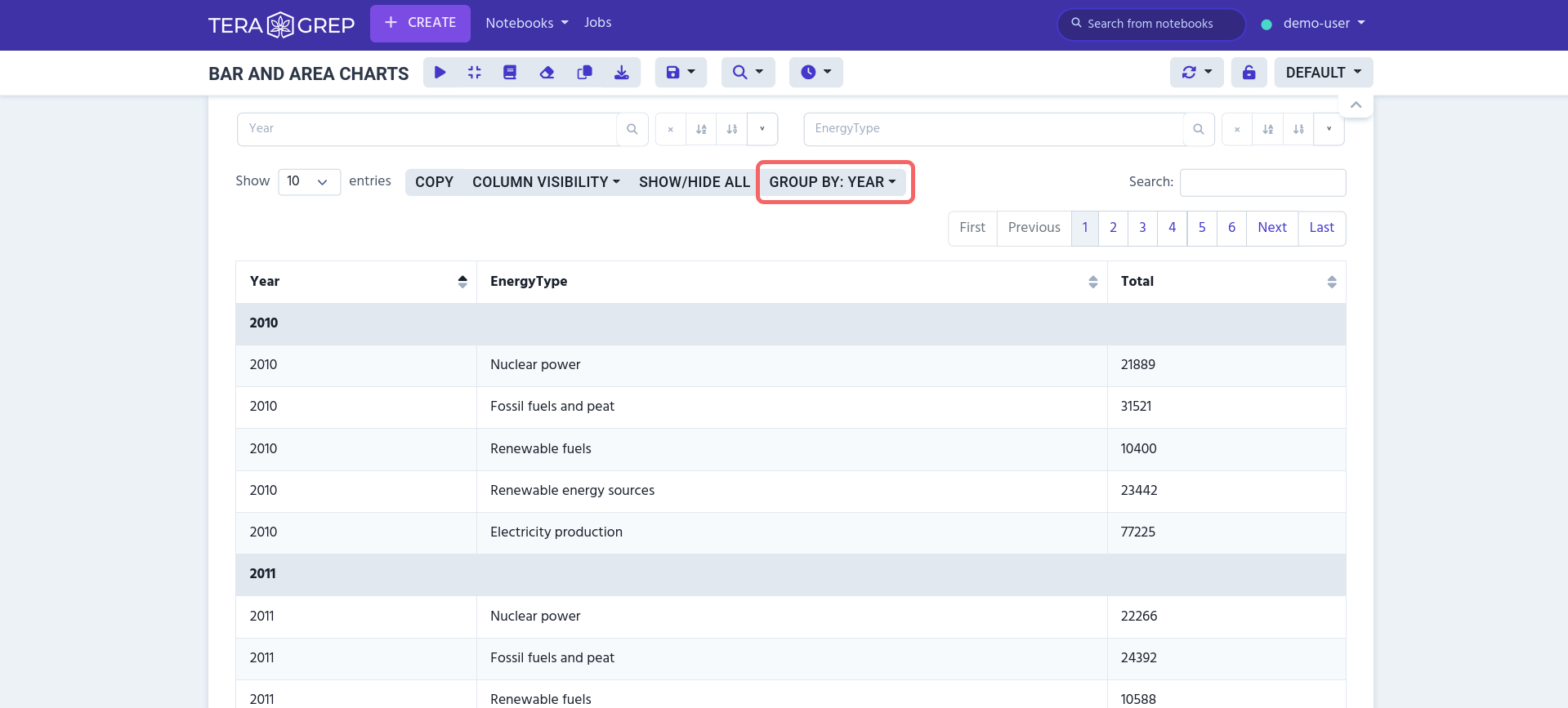Open the Jobs menu item
The width and height of the screenshot is (1568, 708).
597,23
